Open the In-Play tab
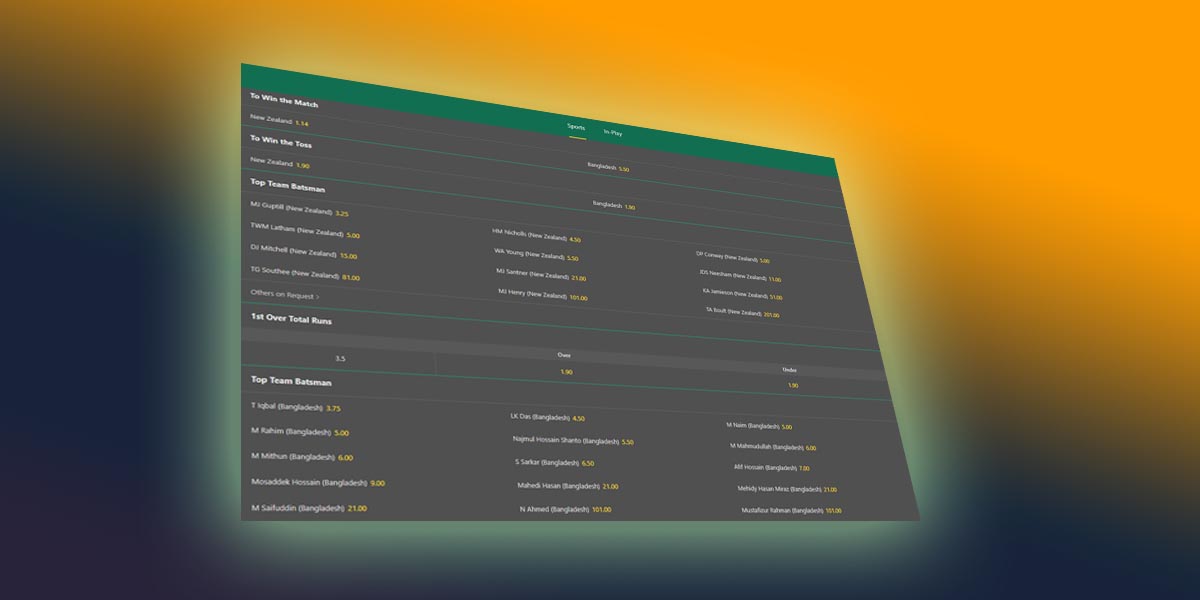Image resolution: width=1200 pixels, height=600 pixels. 612,132
